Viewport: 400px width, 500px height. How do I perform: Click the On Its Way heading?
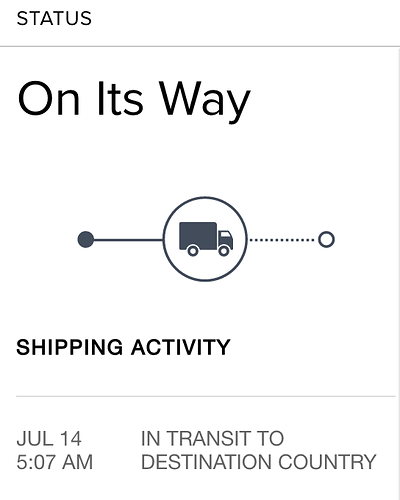click(134, 99)
